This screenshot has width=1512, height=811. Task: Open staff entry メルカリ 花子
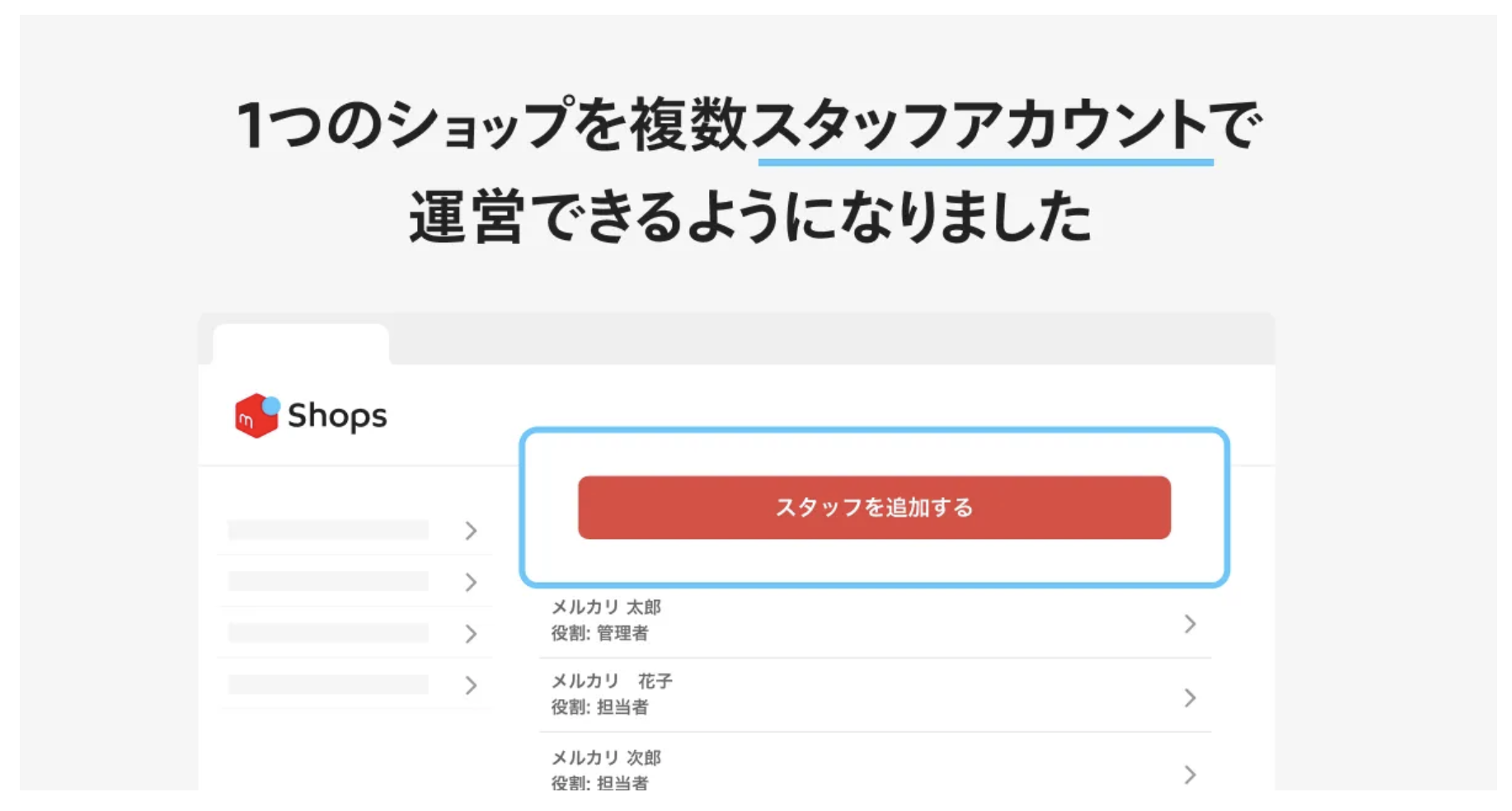(875, 696)
